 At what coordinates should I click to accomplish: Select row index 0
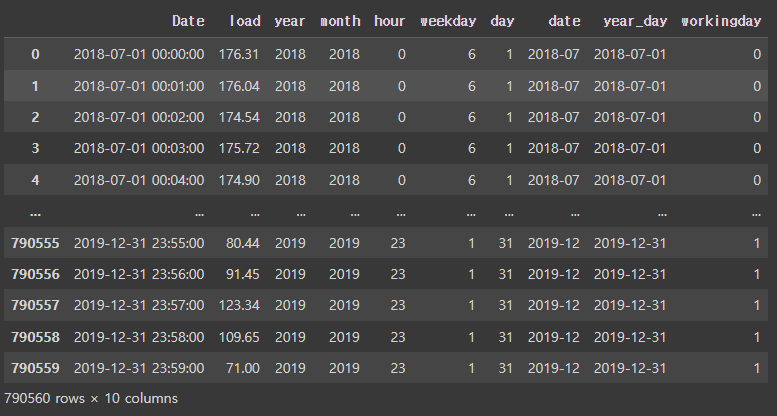(35, 54)
